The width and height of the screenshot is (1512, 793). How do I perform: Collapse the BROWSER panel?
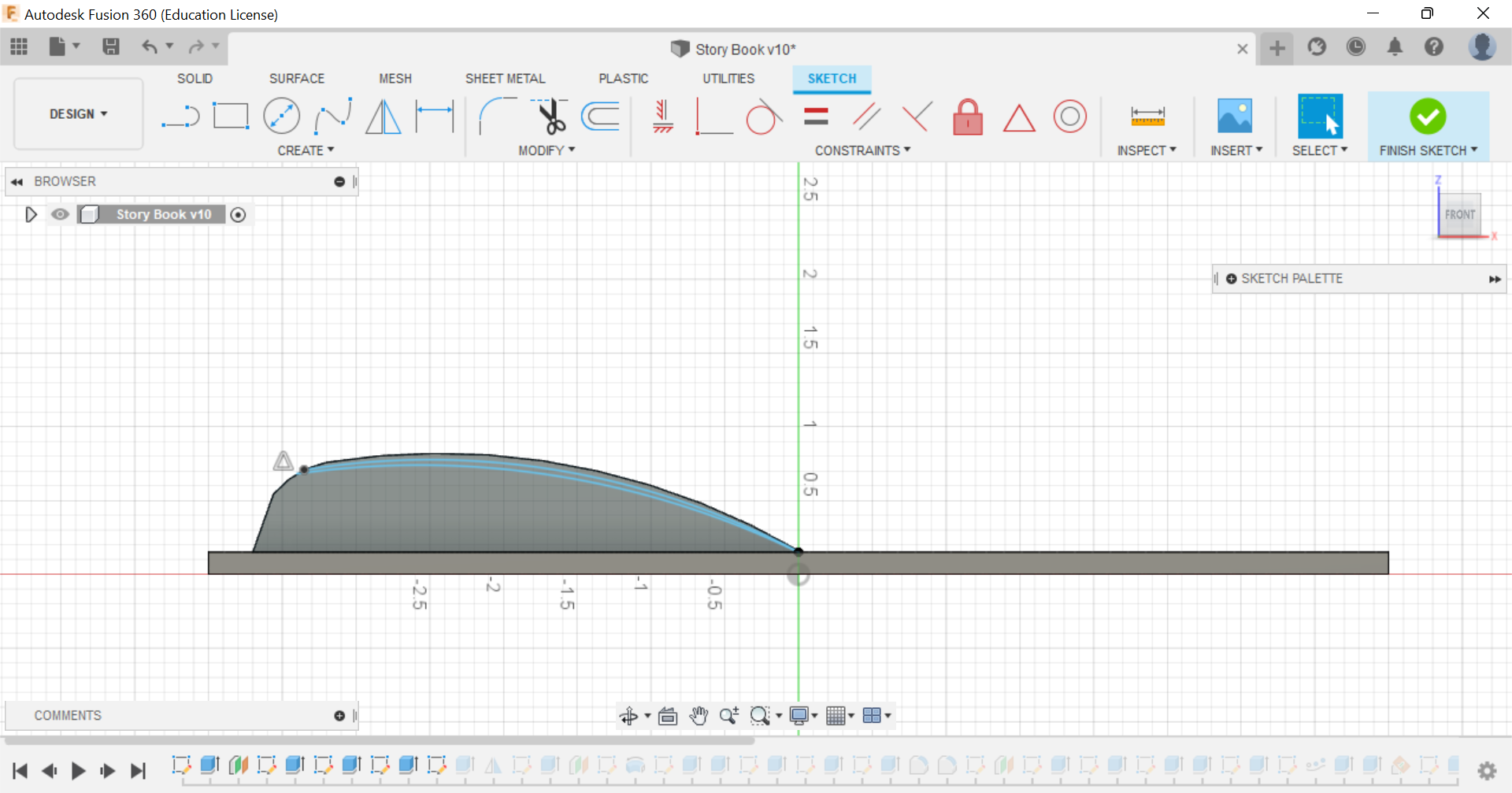[x=17, y=182]
